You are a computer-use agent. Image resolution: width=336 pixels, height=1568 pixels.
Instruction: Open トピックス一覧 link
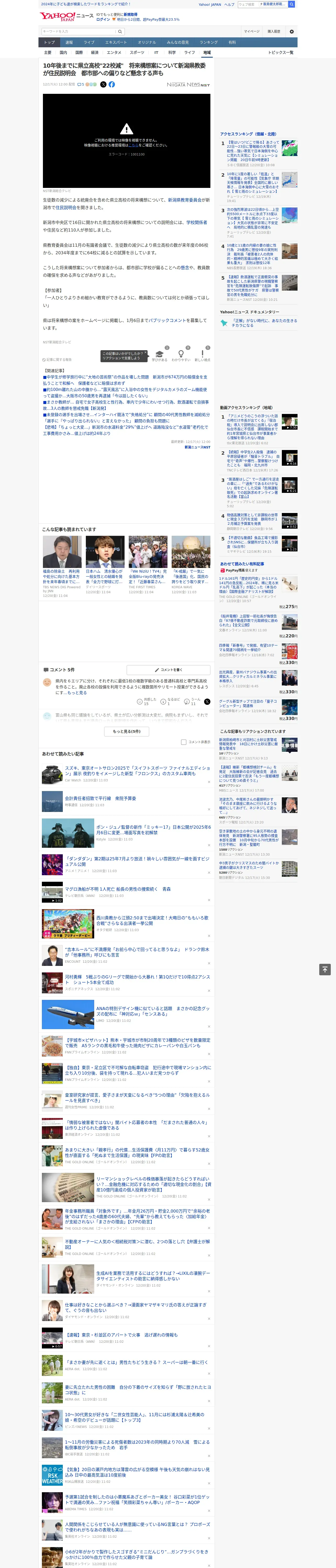(x=281, y=52)
